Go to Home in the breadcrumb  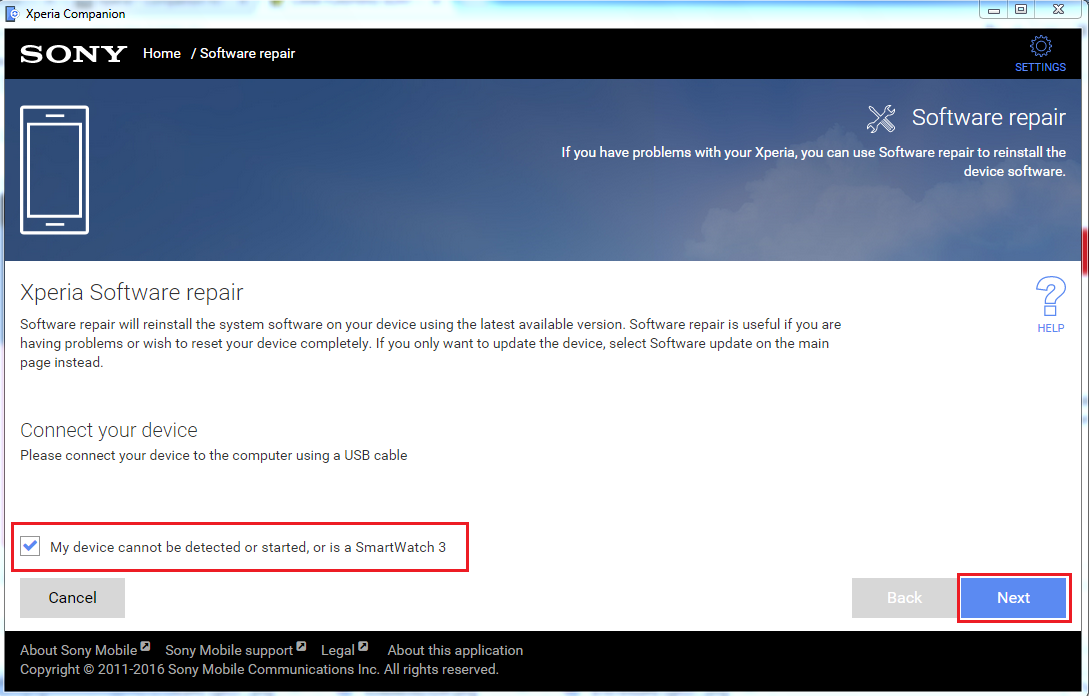point(162,53)
